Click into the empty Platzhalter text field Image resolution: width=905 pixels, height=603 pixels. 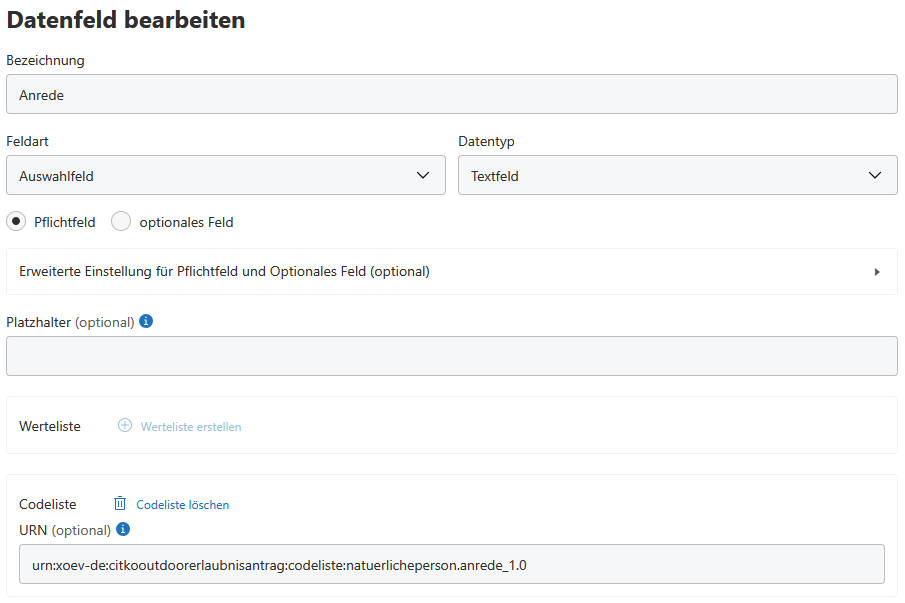click(451, 356)
